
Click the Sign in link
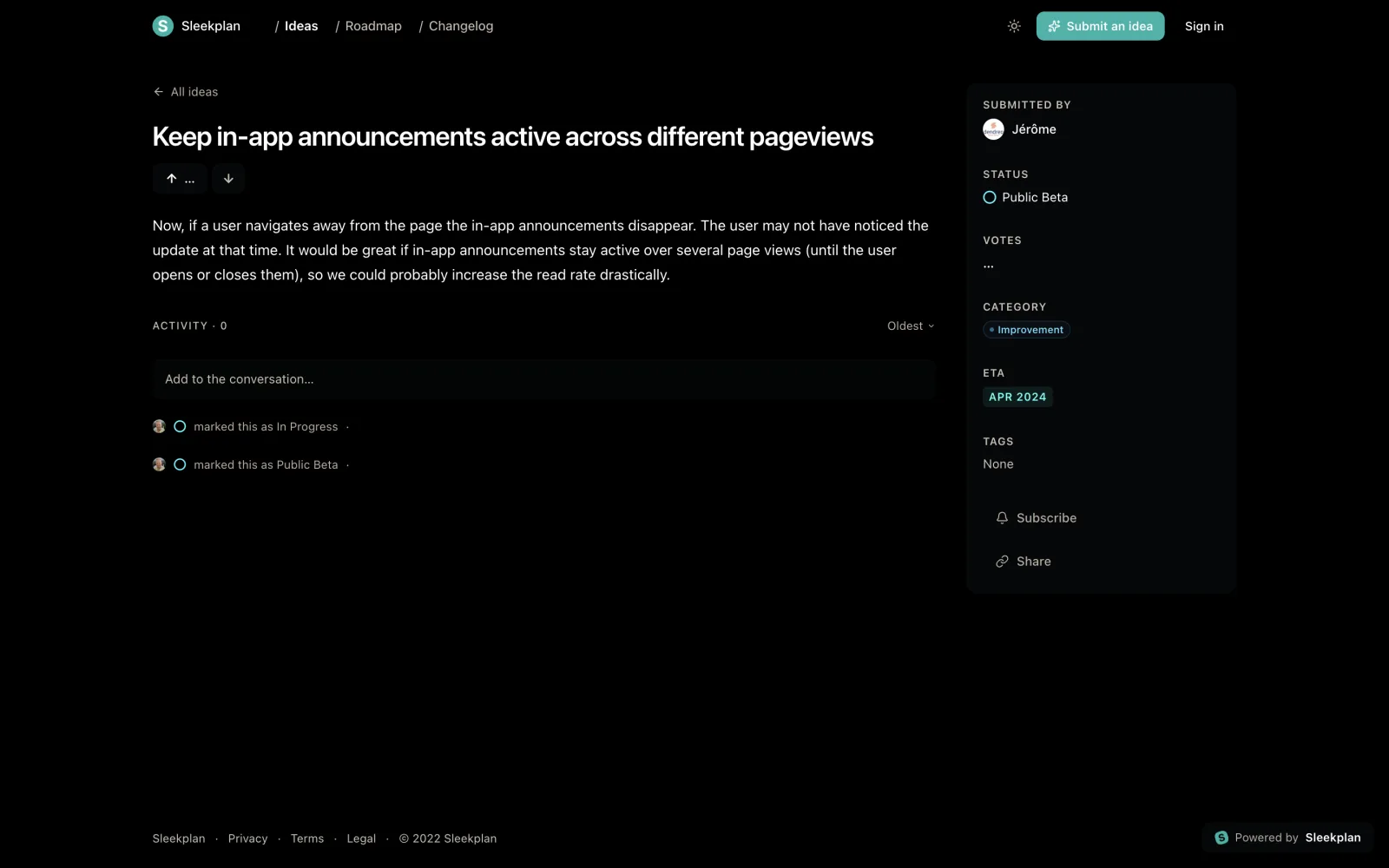[x=1204, y=26]
